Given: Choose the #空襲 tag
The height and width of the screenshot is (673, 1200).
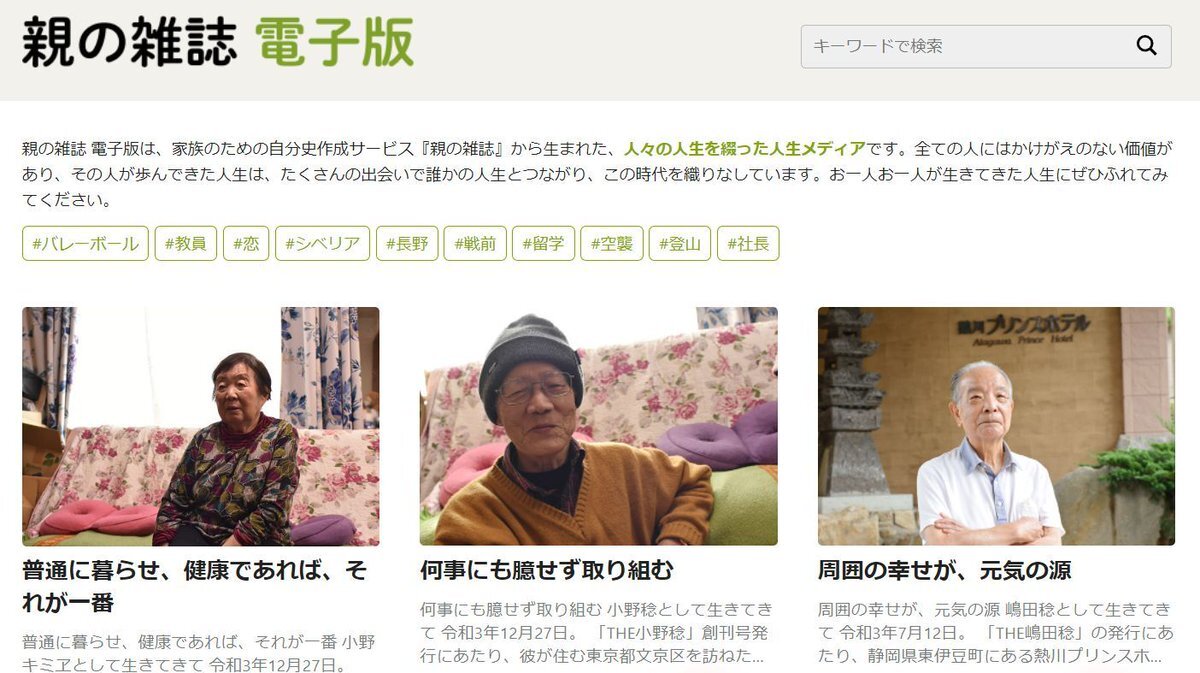Looking at the screenshot, I should click(x=612, y=243).
